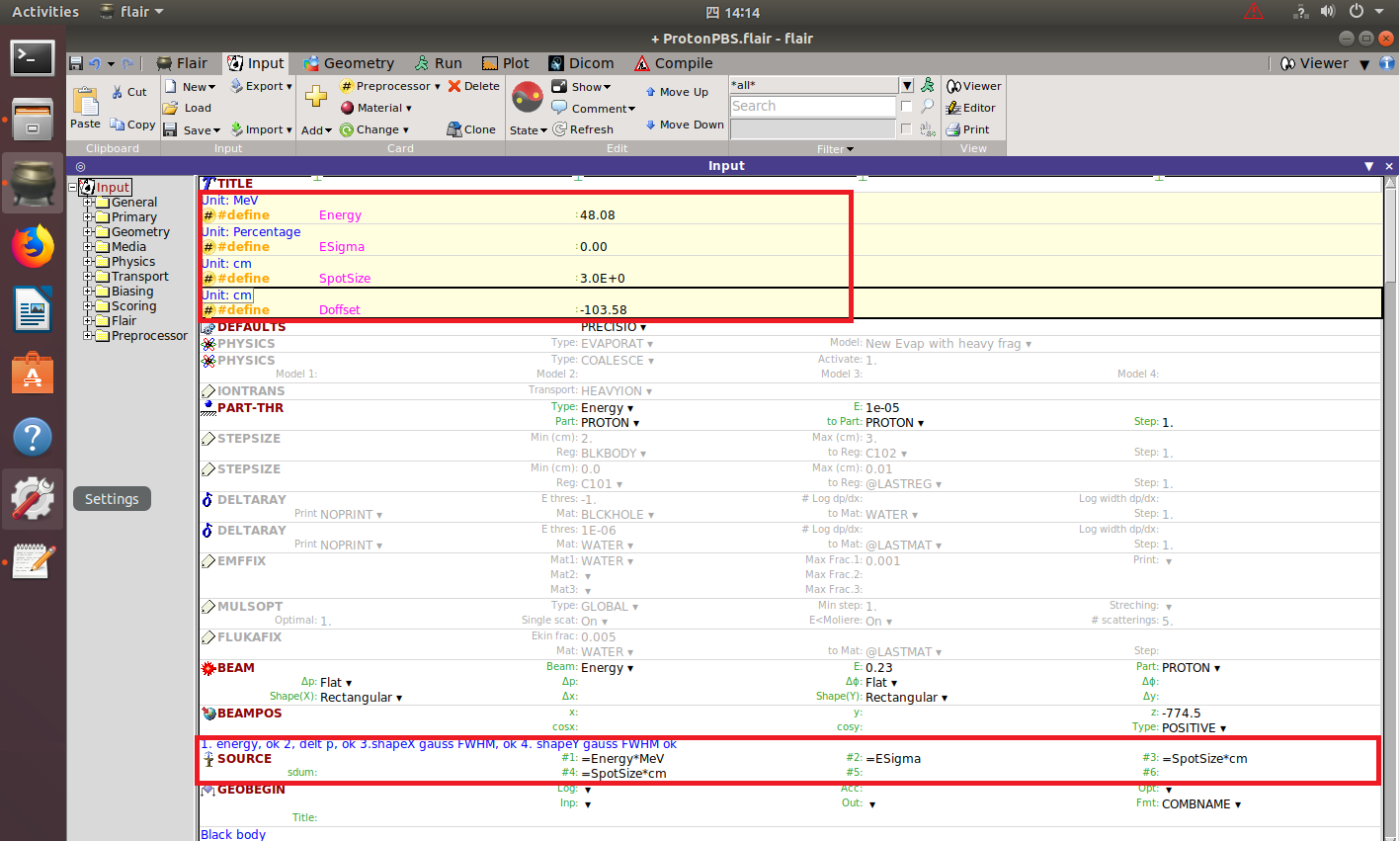Open the BEAM Part PROTON dropdown
Viewport: 1400px width, 841px height.
1191,668
